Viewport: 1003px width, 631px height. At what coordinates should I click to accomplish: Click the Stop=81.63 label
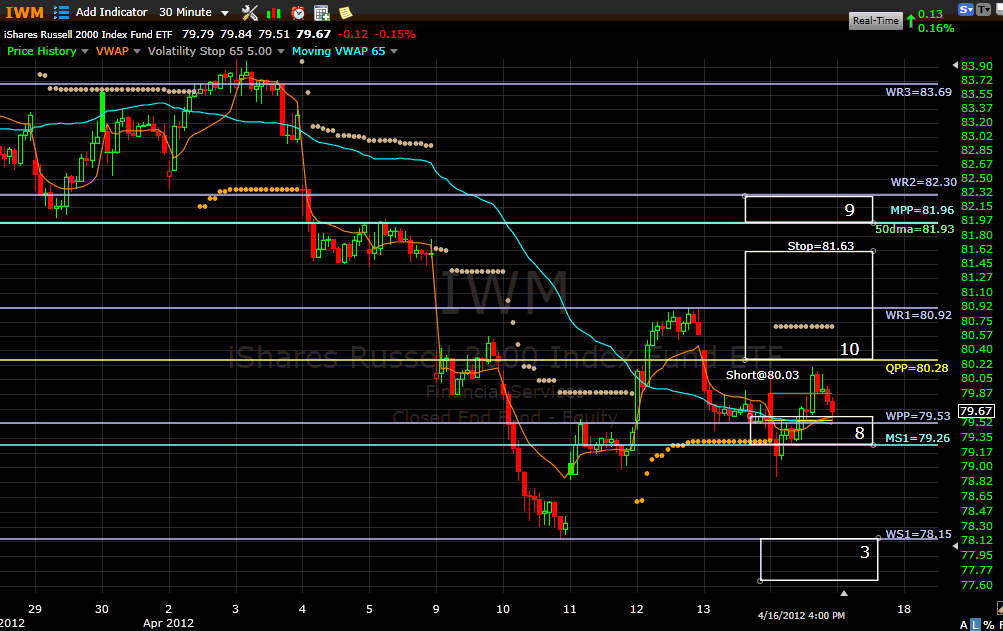pos(821,246)
